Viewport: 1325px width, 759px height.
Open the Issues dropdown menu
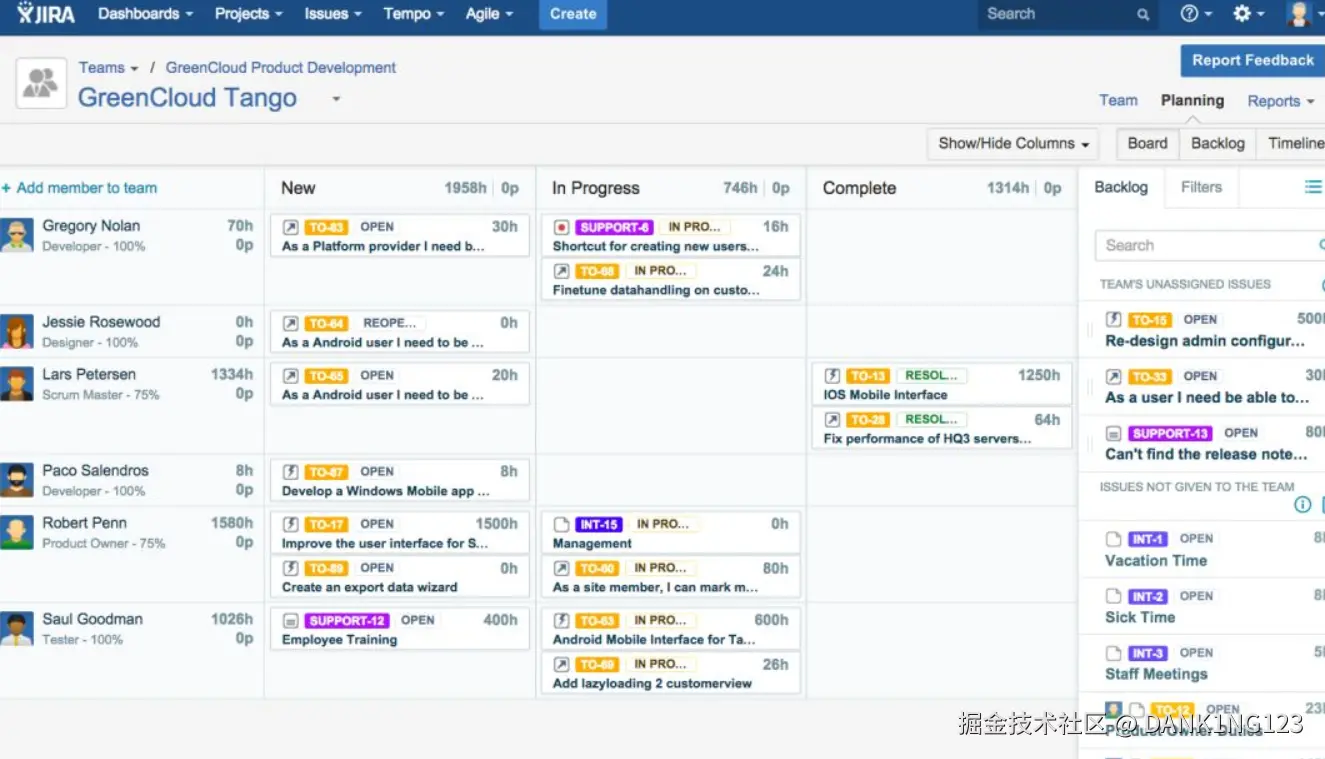tap(333, 14)
